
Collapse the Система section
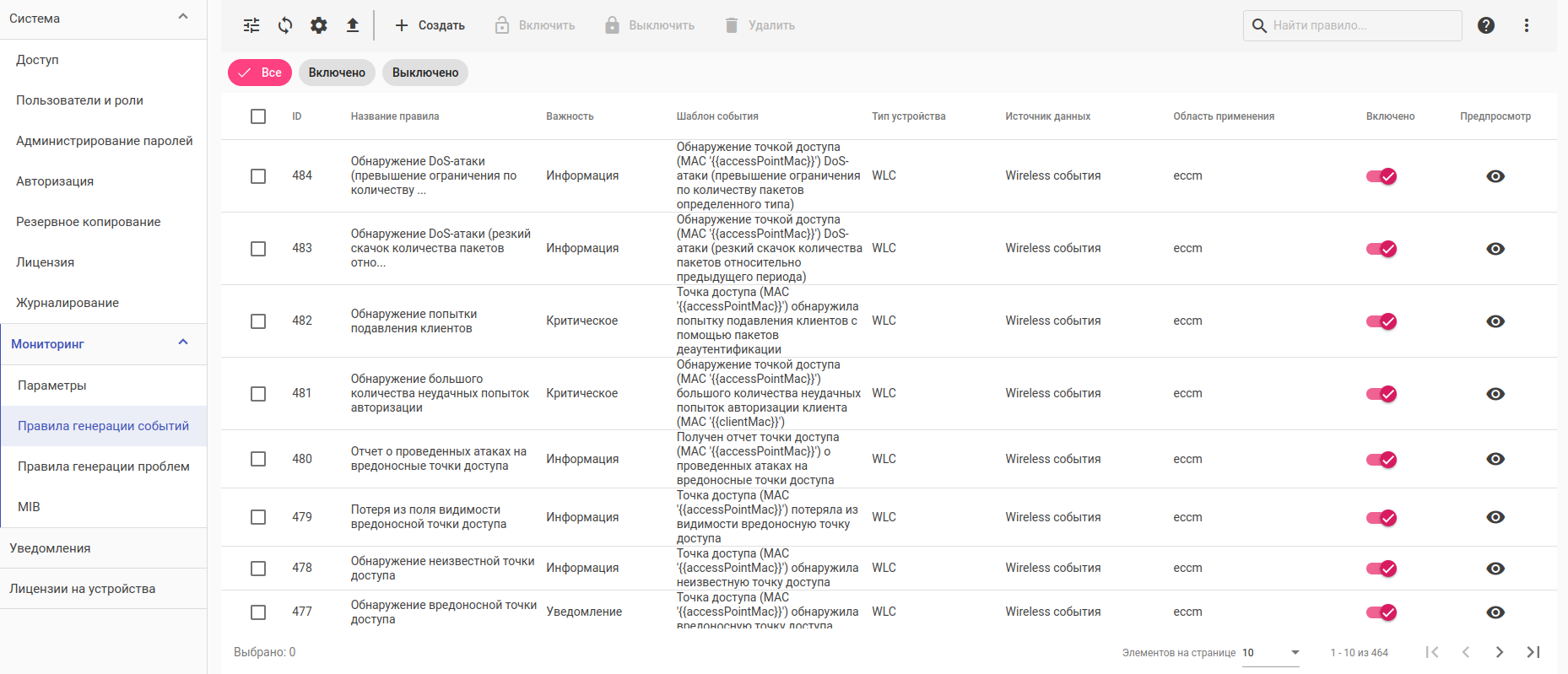pyautogui.click(x=183, y=18)
